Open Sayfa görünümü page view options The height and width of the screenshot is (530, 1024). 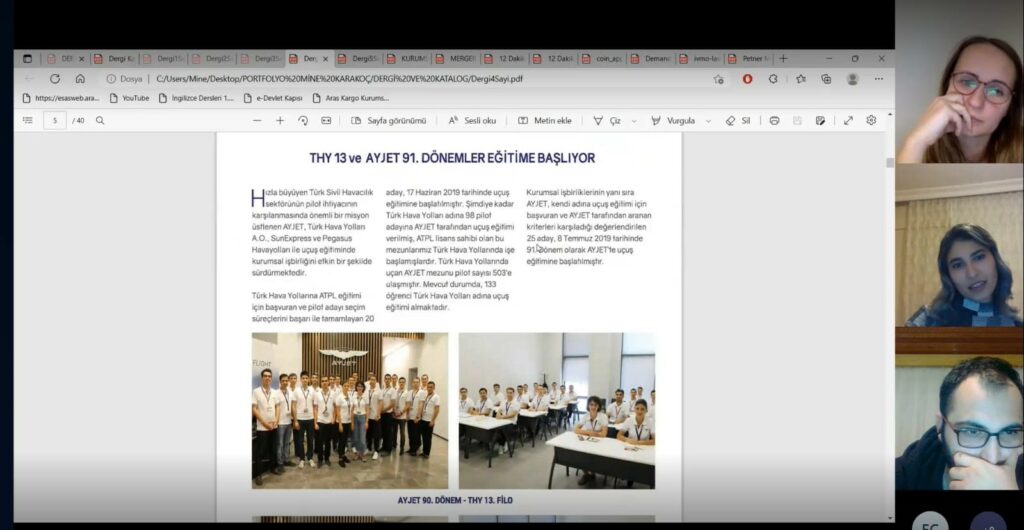(x=389, y=121)
